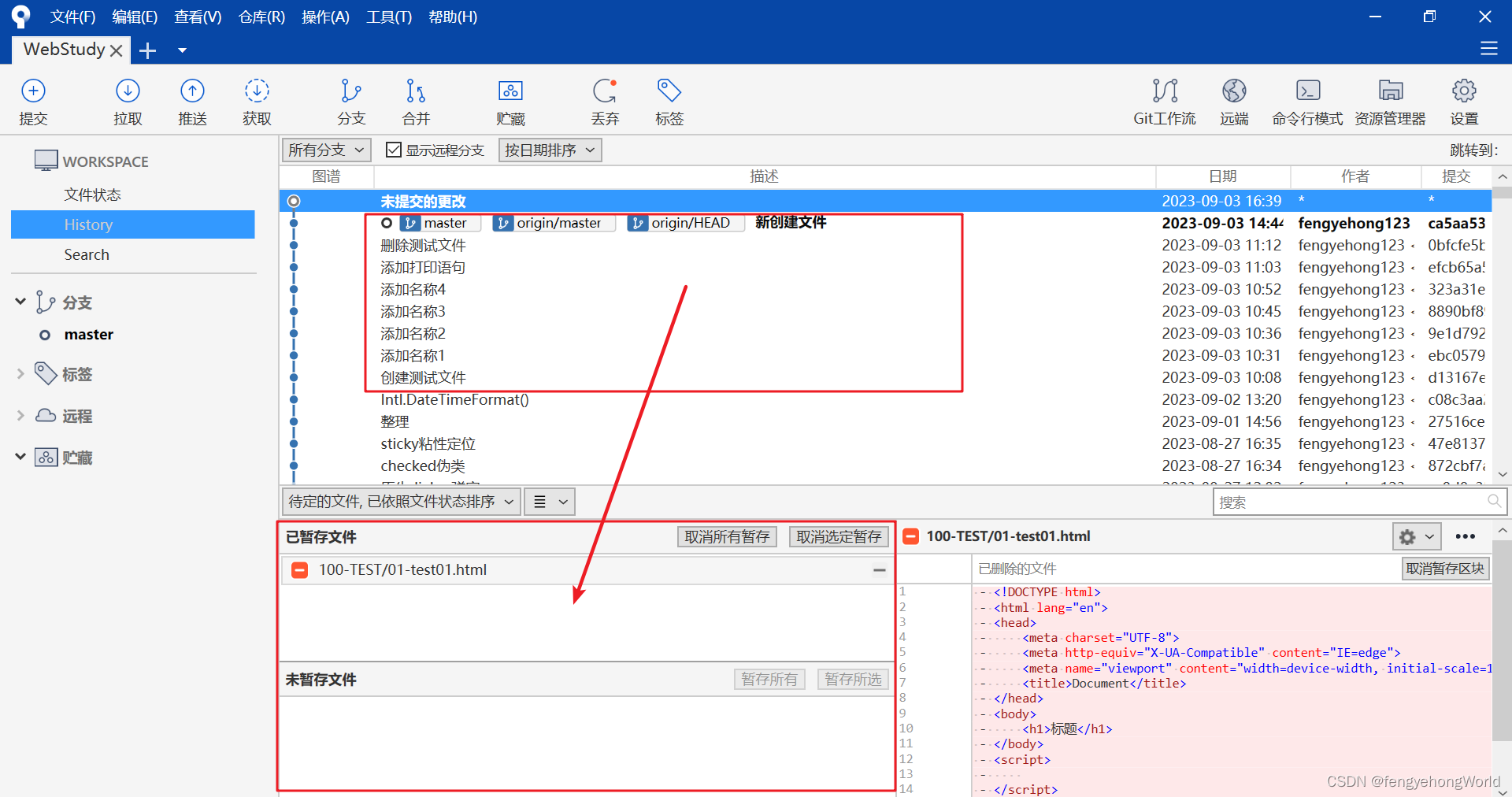Select staged file 100-TEST/01-test01.html
This screenshot has height=797, width=1512.
pyautogui.click(x=587, y=569)
